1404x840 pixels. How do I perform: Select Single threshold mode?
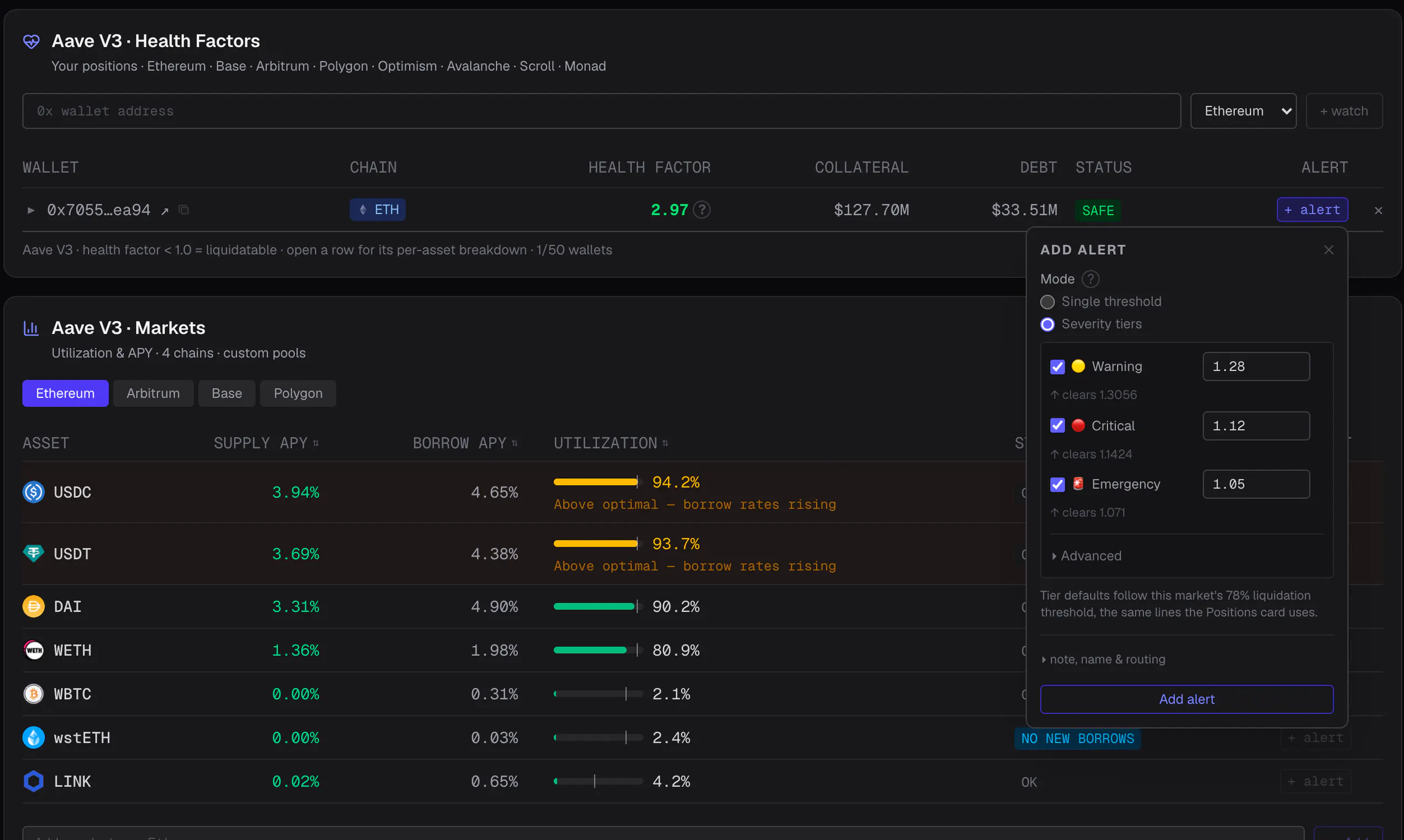[1047, 302]
